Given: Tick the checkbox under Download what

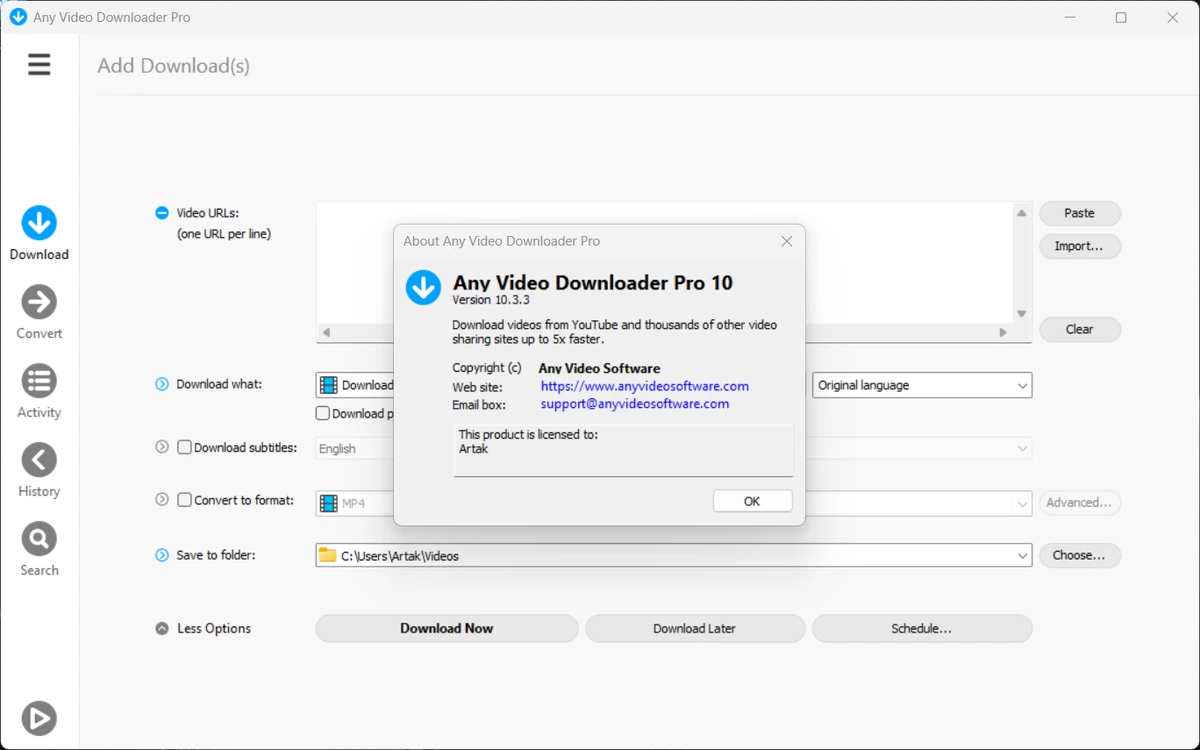Looking at the screenshot, I should coord(322,413).
